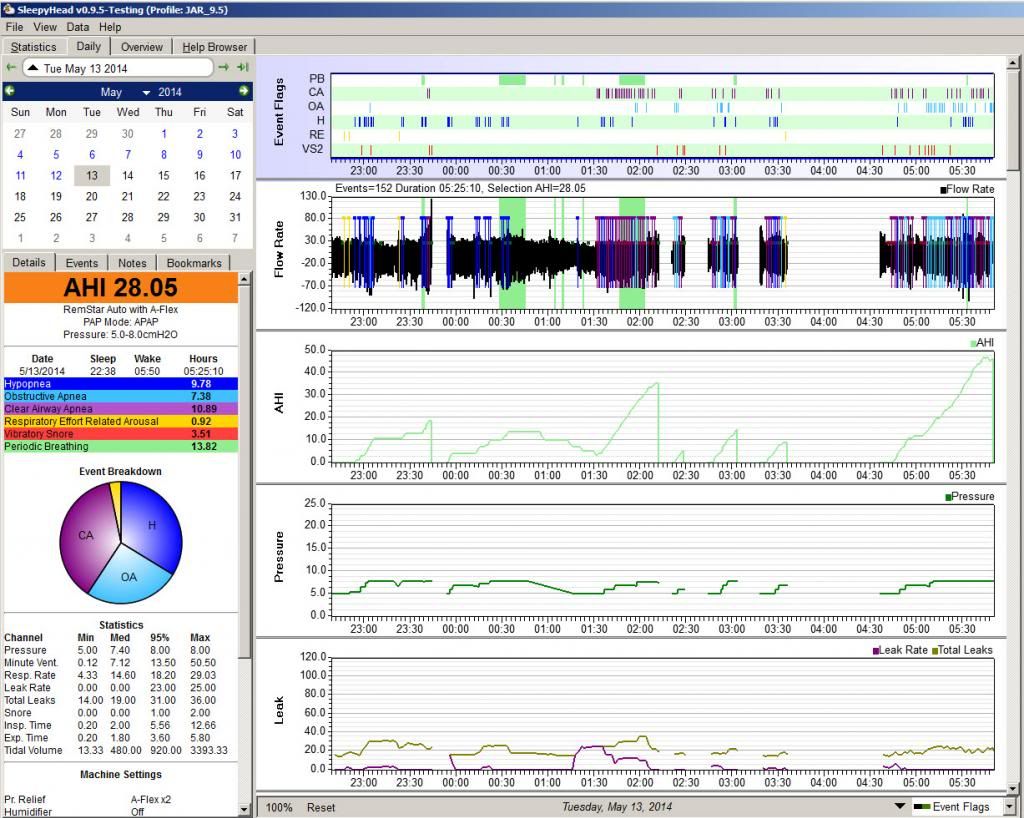Screen dimensions: 1024x818
Task: Click the AHI 28.05 orange banner
Action: click(x=121, y=287)
